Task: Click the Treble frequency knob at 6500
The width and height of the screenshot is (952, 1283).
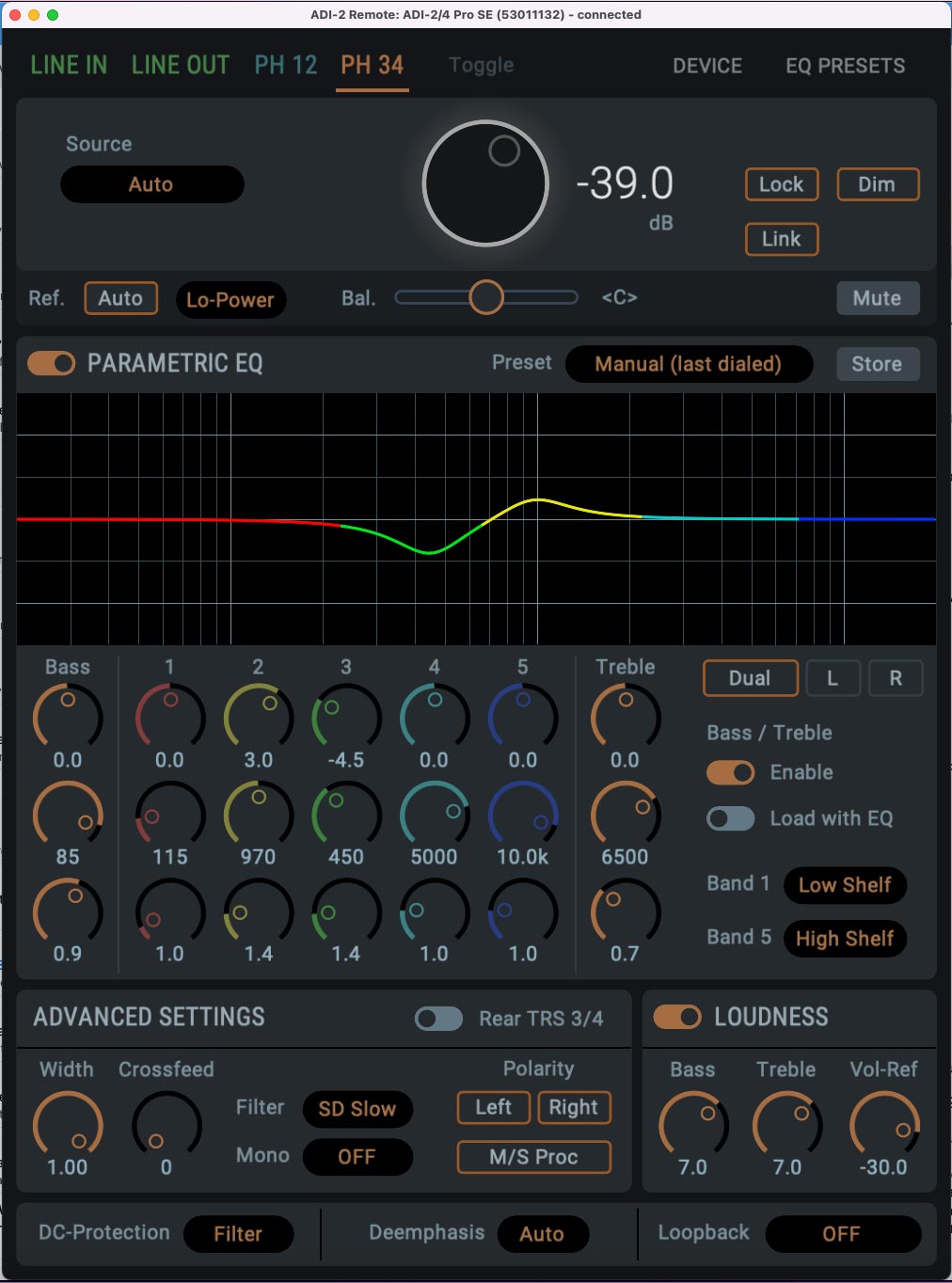Action: [x=626, y=815]
